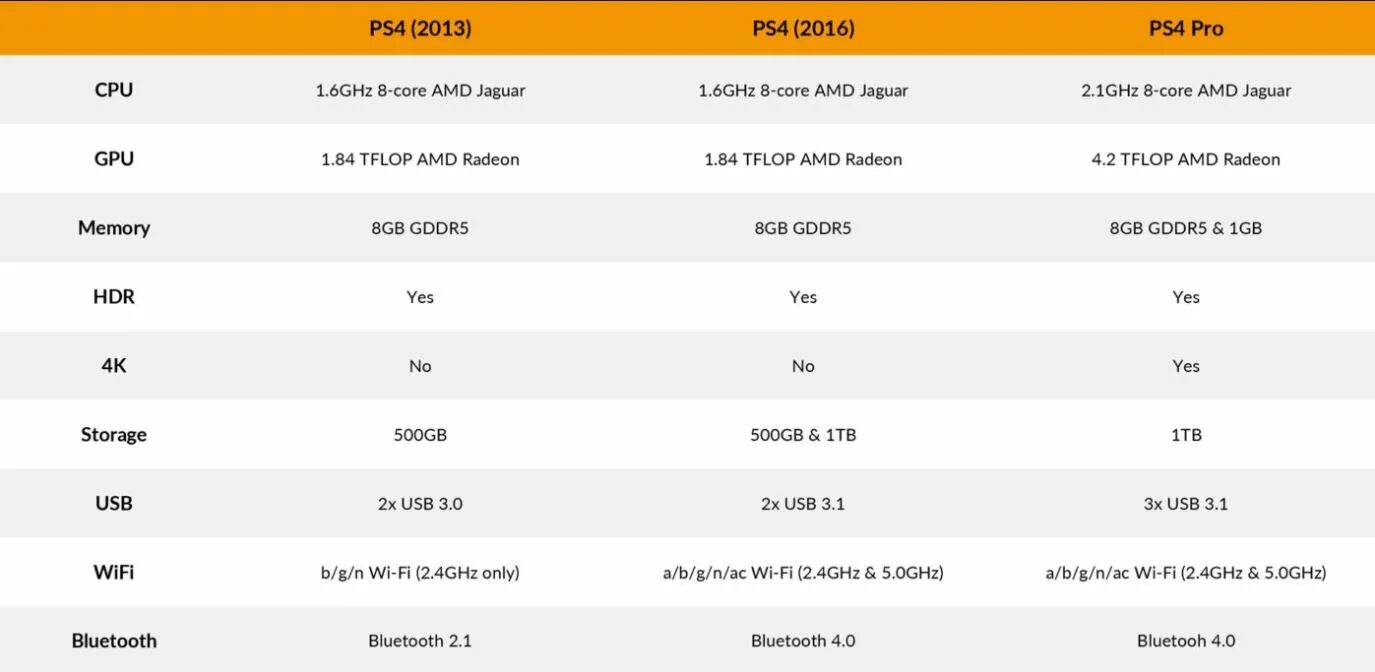Click the GPU row label
Viewport: 1375px width, 672px height.
point(114,159)
